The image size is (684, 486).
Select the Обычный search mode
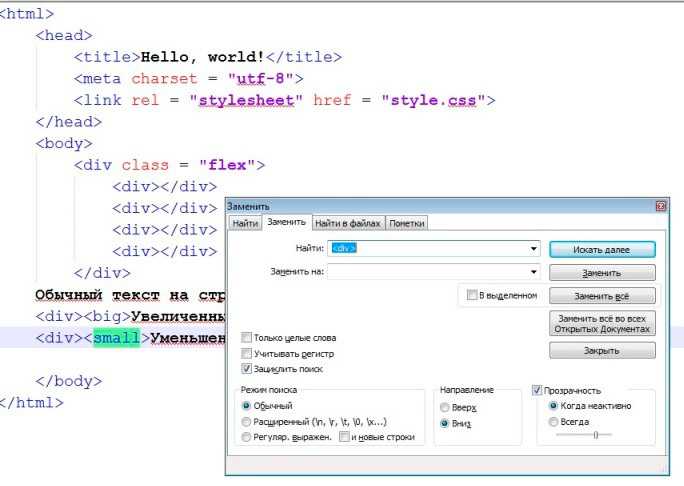coord(246,406)
